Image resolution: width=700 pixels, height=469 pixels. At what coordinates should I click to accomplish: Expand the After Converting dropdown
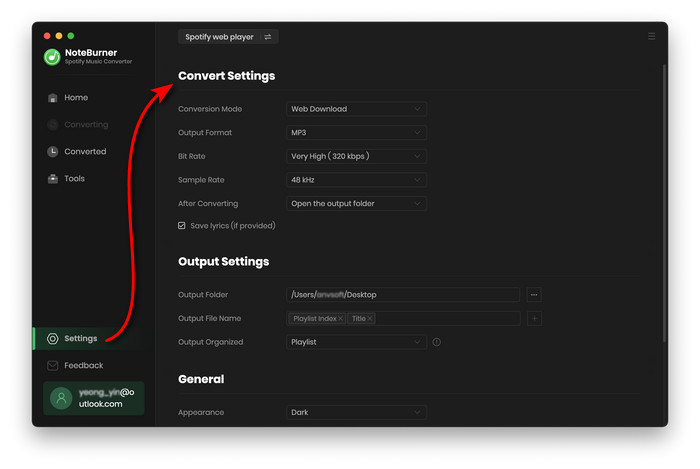click(x=356, y=203)
